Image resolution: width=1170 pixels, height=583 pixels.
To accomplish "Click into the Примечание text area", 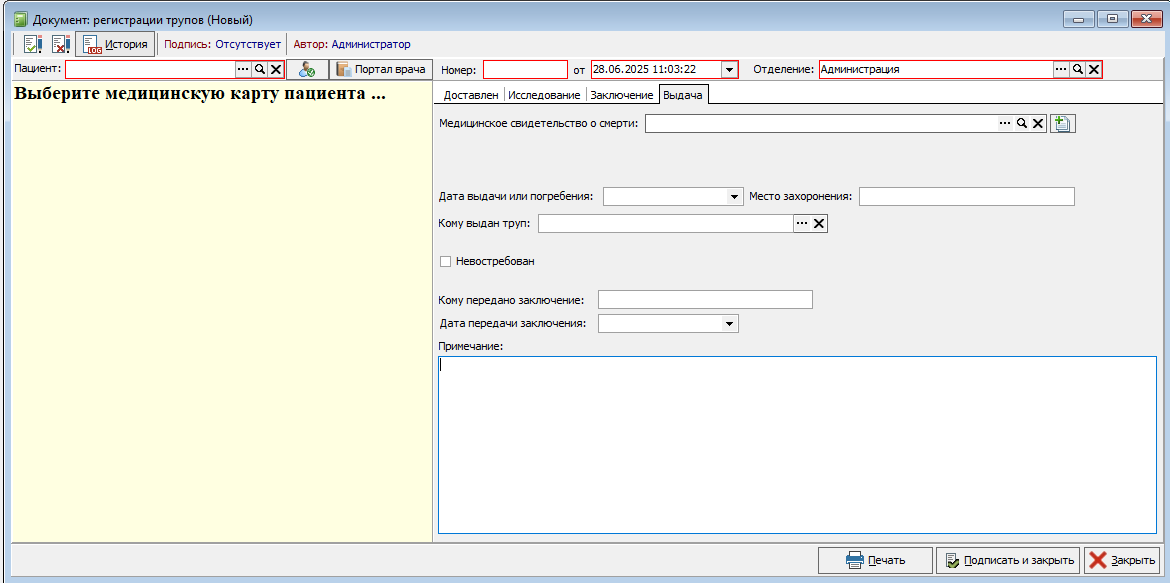I will pyautogui.click(x=797, y=445).
